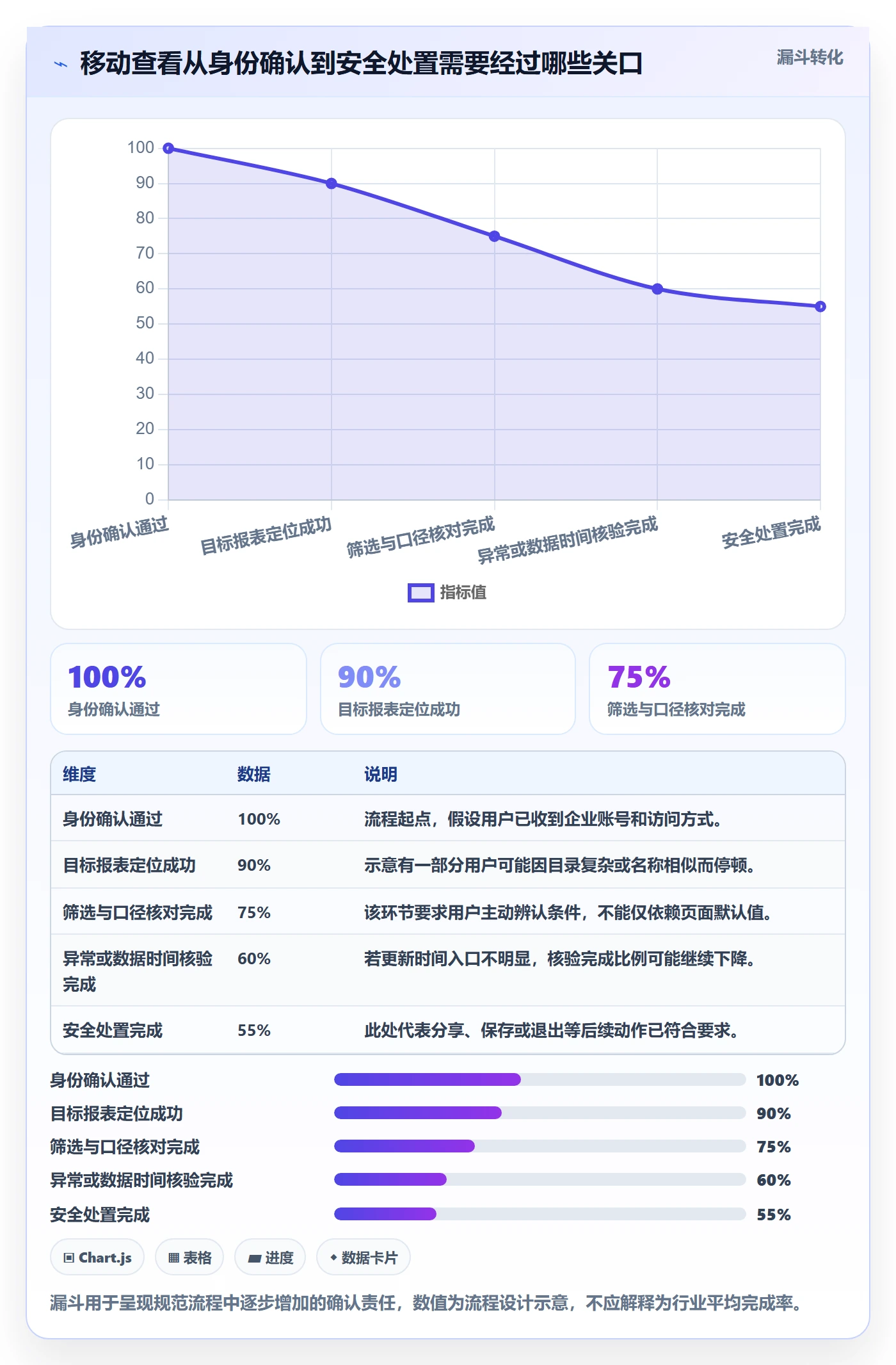Click the description starting 该环节要求用户
896x1365 pixels.
click(x=568, y=912)
